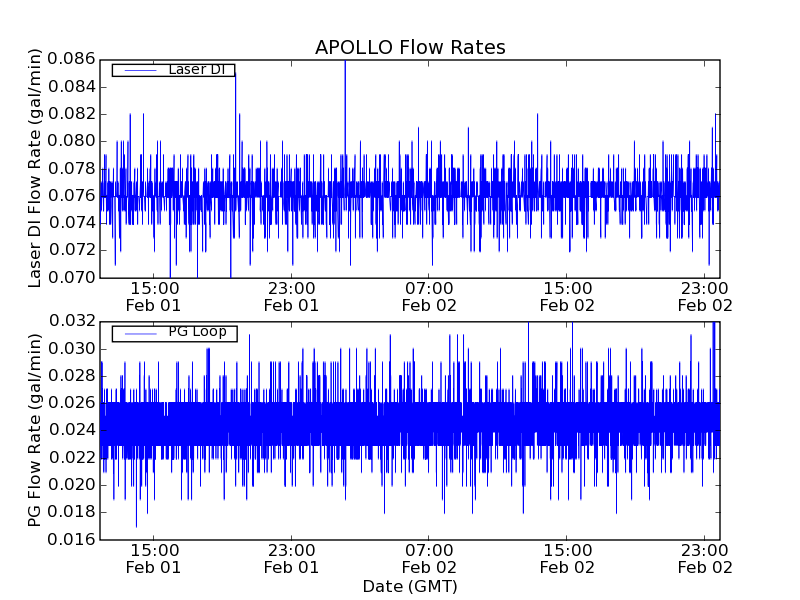Click the 0.078 tick on top plot
The height and width of the screenshot is (600, 800).
pos(71,168)
